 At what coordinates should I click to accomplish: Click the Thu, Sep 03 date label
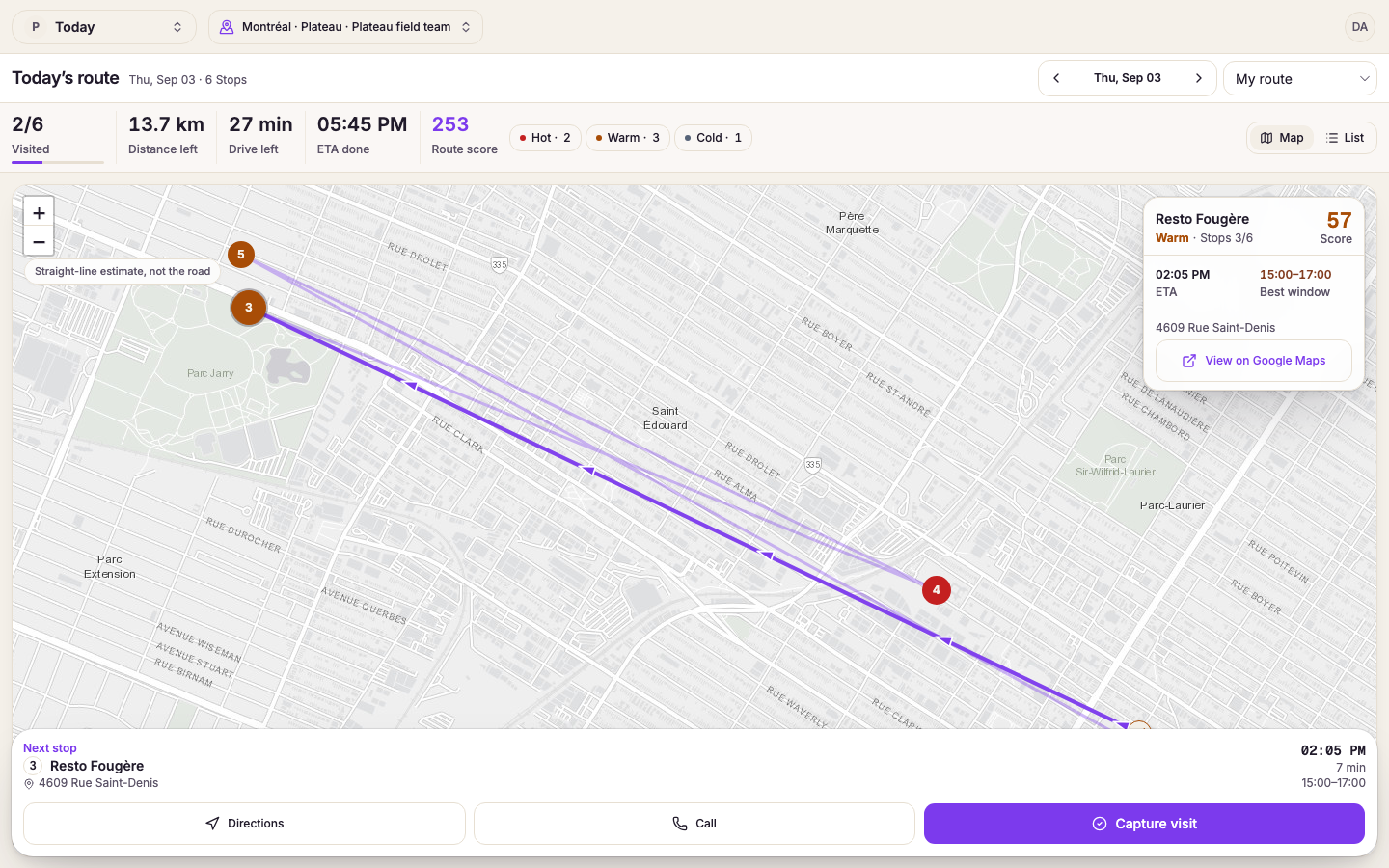pyautogui.click(x=1128, y=78)
